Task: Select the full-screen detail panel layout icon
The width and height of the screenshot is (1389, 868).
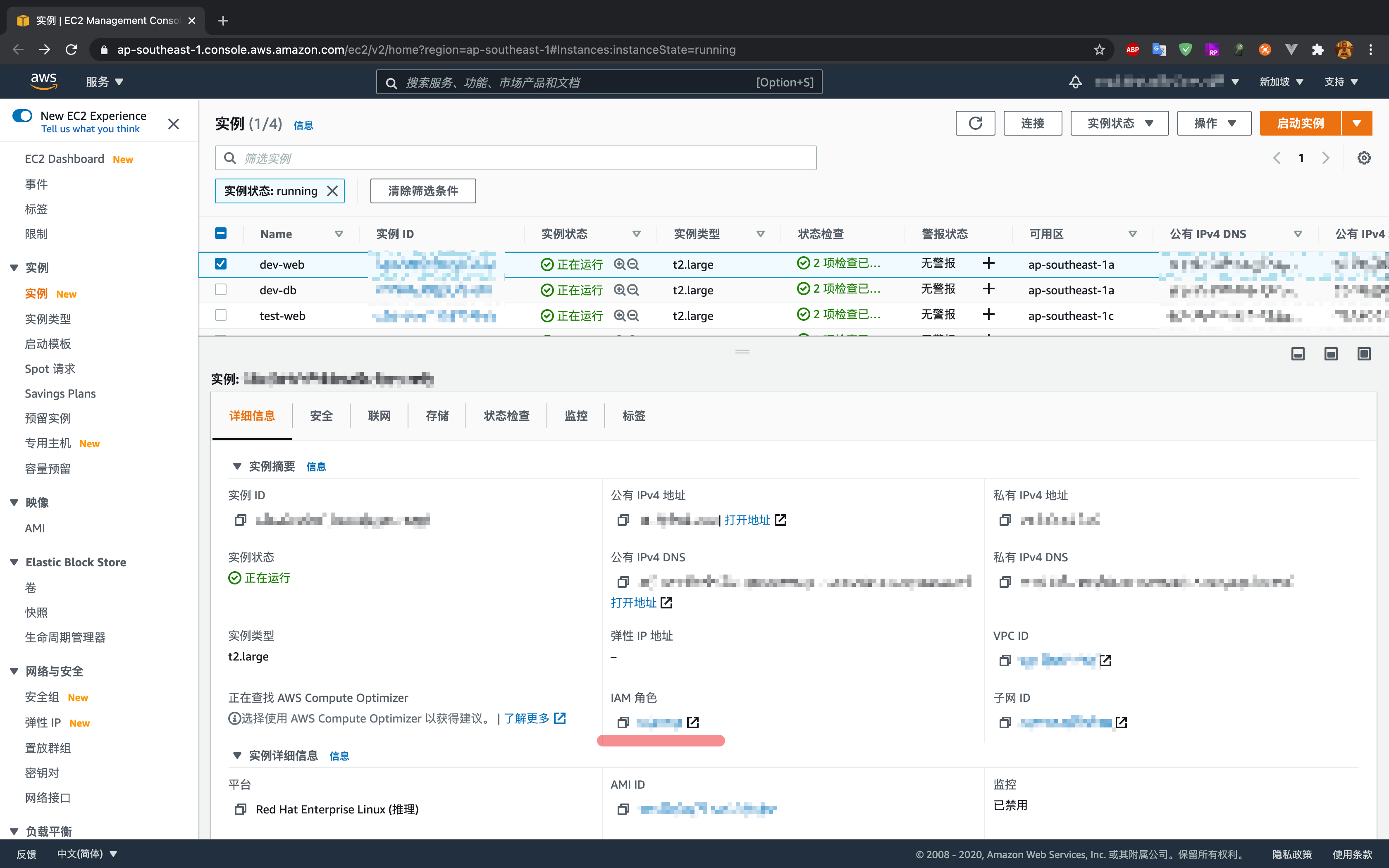Action: coord(1364,354)
